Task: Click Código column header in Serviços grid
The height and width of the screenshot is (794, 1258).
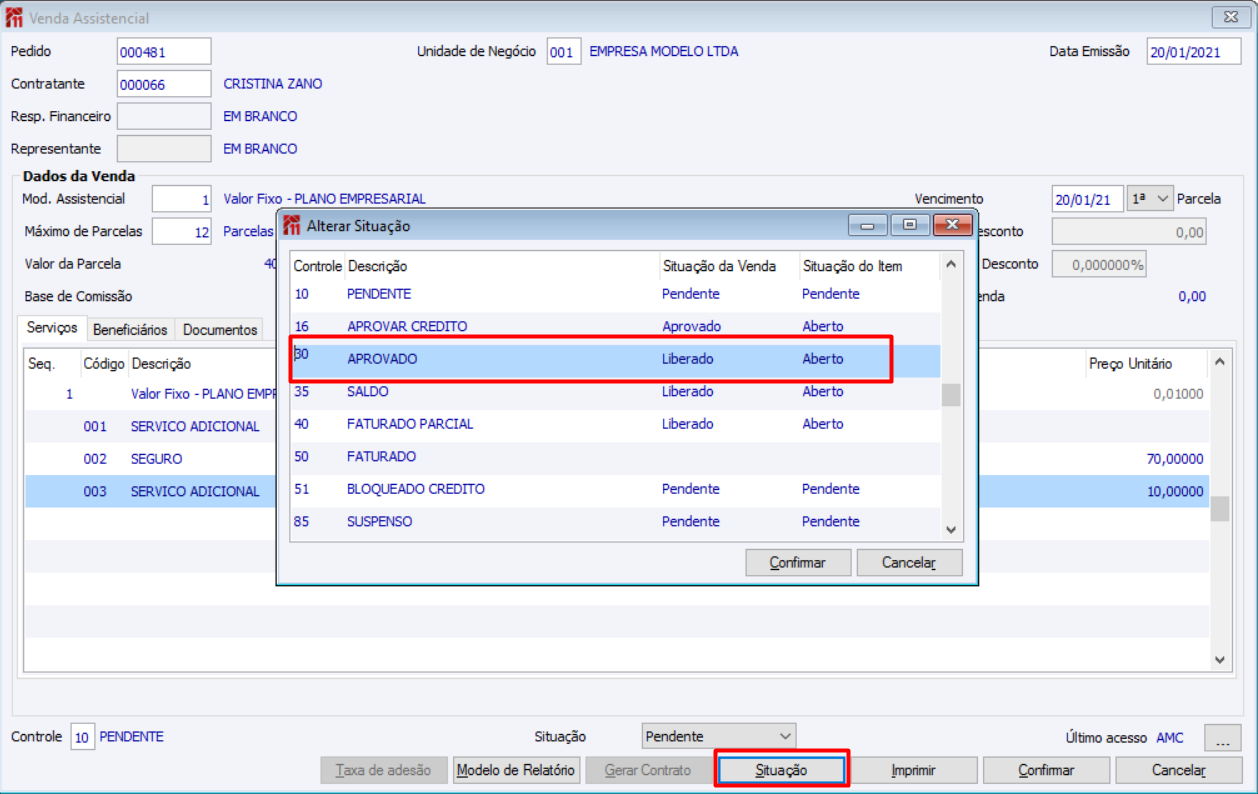Action: click(104, 364)
